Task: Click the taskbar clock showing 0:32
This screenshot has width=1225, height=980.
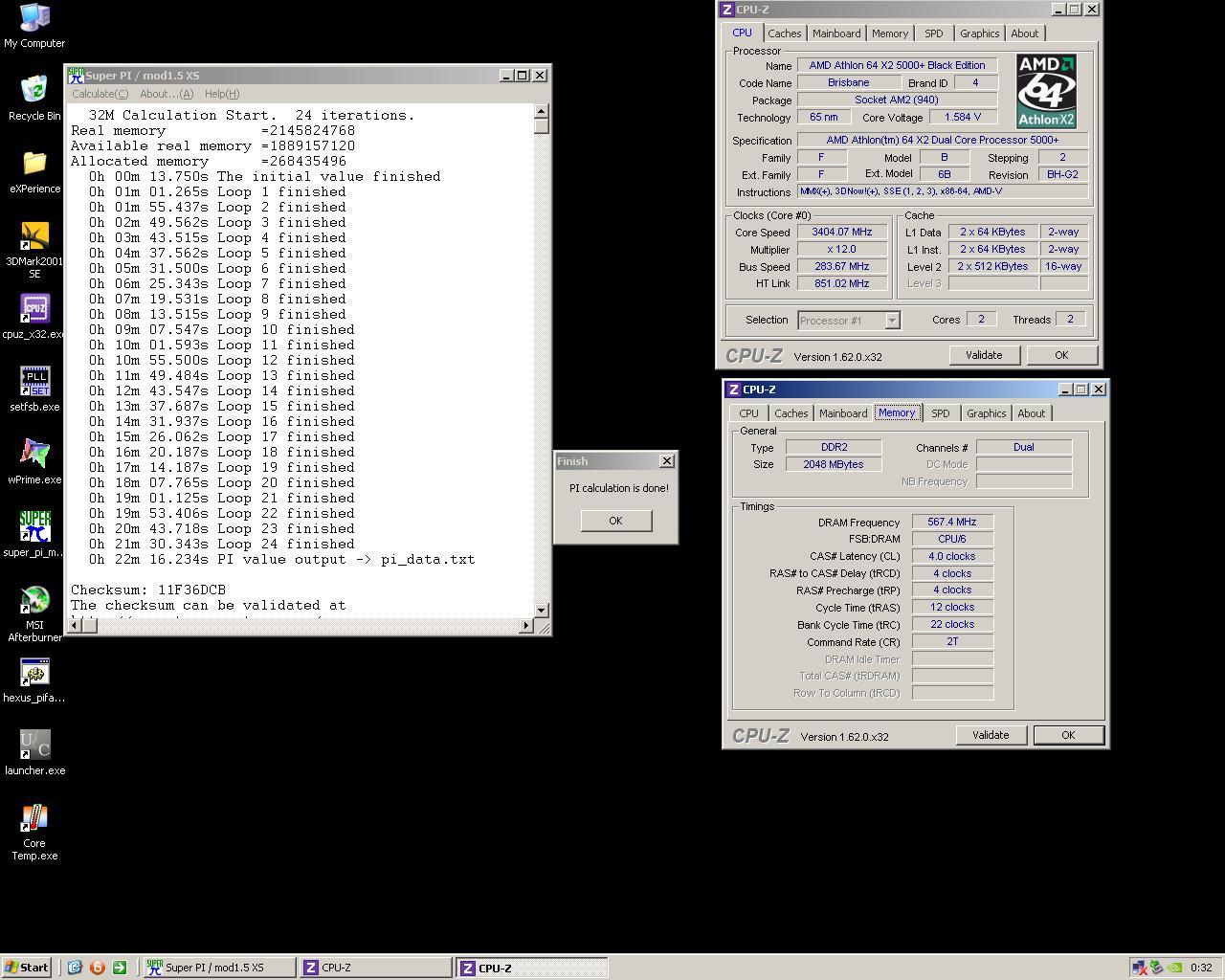Action: click(1201, 968)
